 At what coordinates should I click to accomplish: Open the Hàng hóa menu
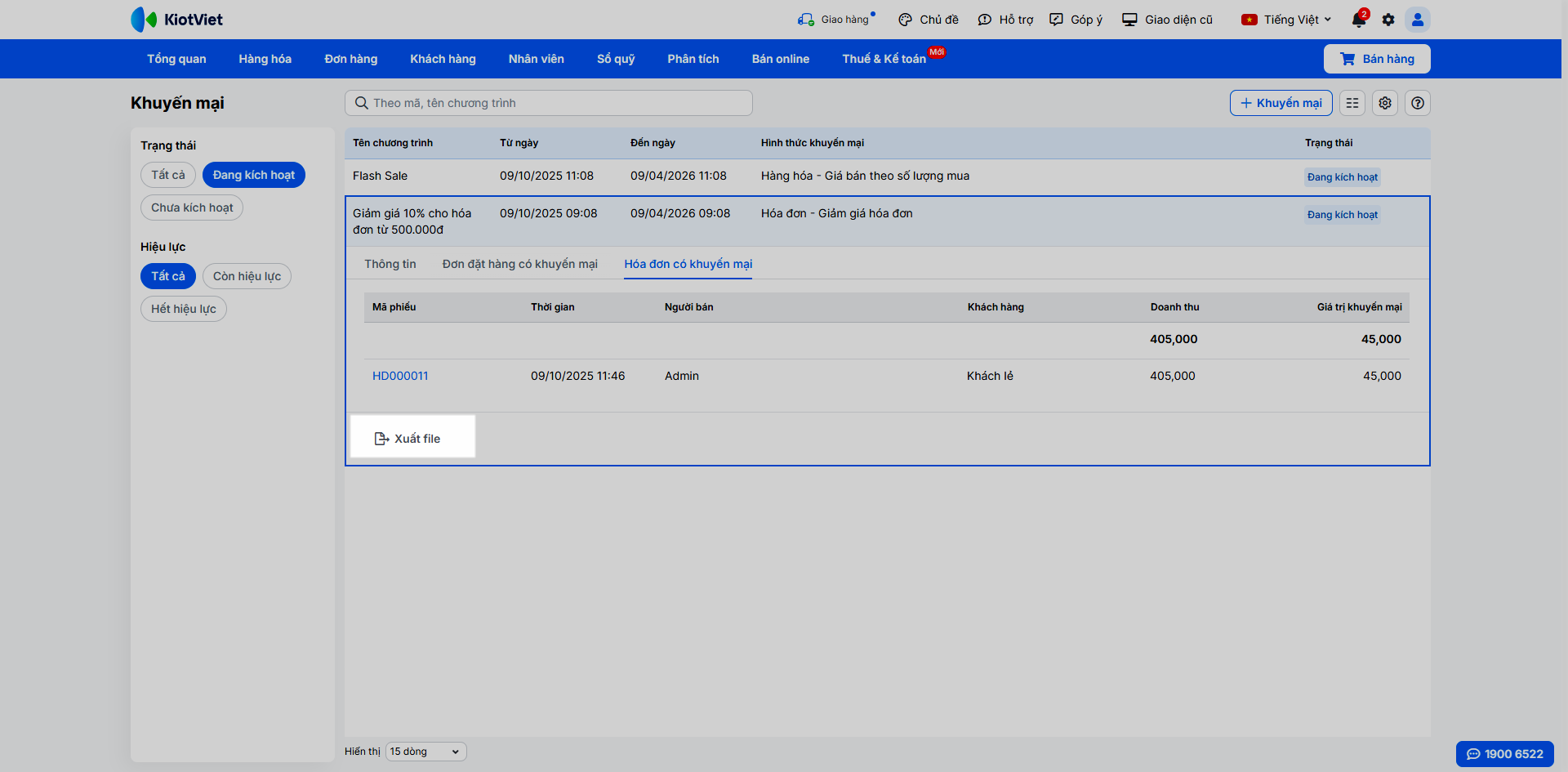point(265,59)
